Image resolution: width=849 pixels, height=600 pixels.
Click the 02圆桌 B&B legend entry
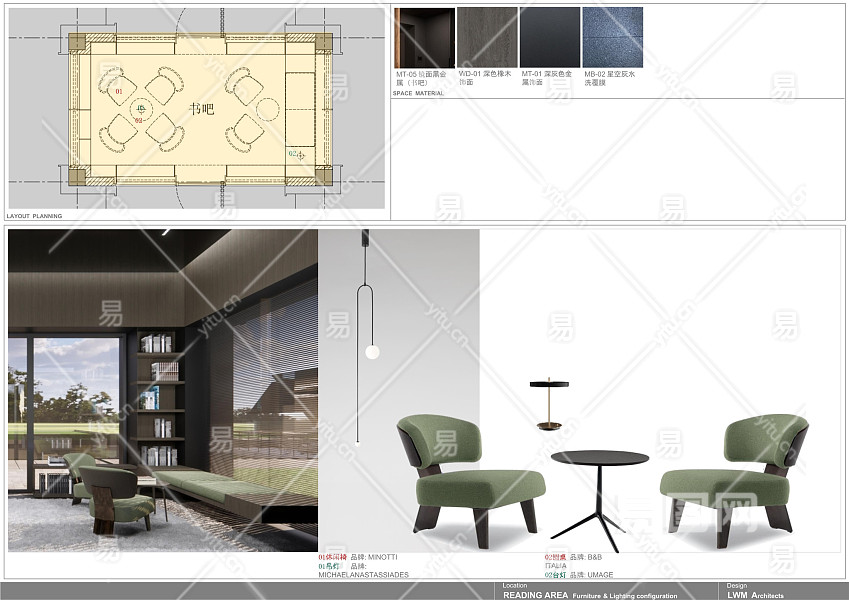click(573, 557)
